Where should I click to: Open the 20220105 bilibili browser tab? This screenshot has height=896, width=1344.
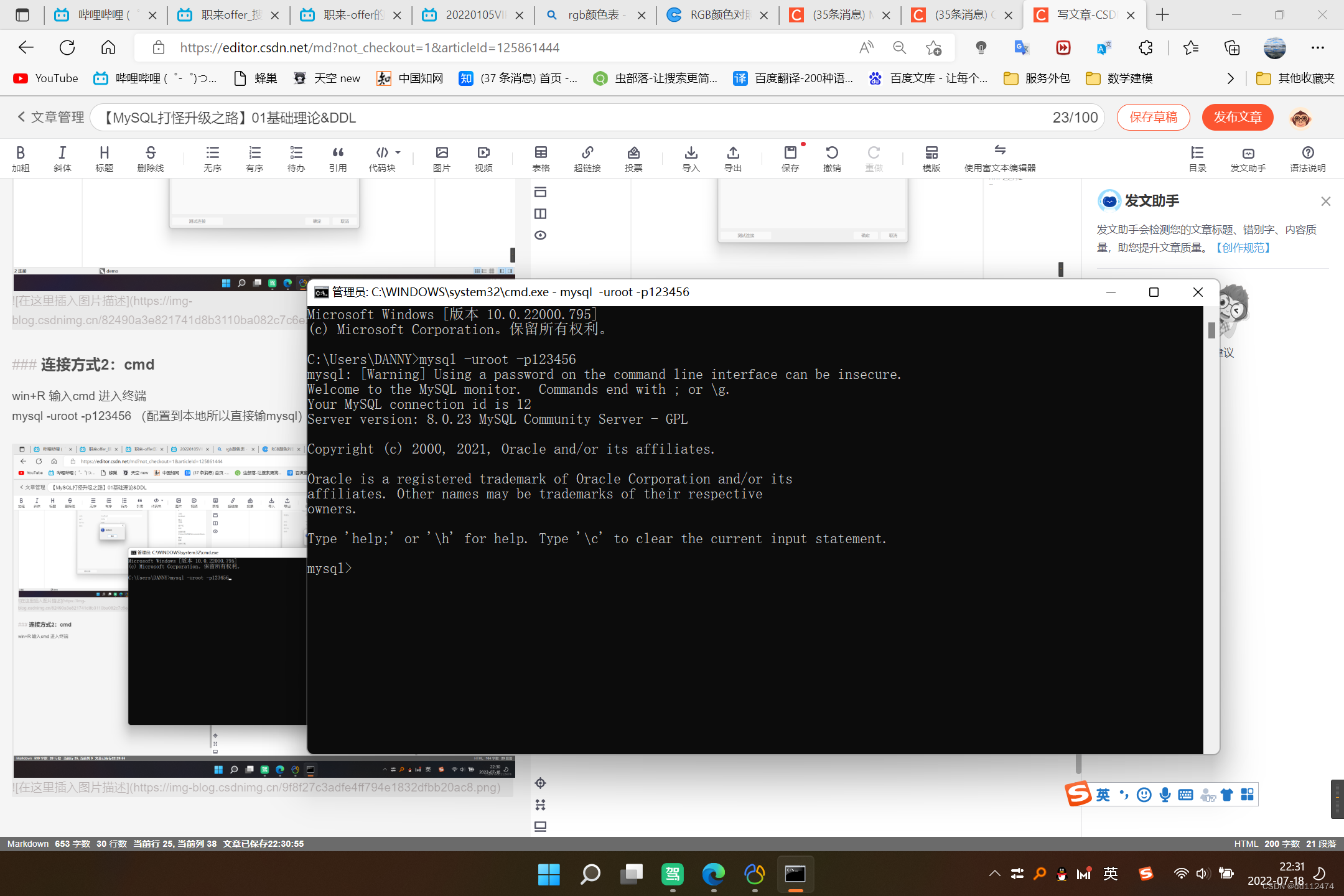473,15
